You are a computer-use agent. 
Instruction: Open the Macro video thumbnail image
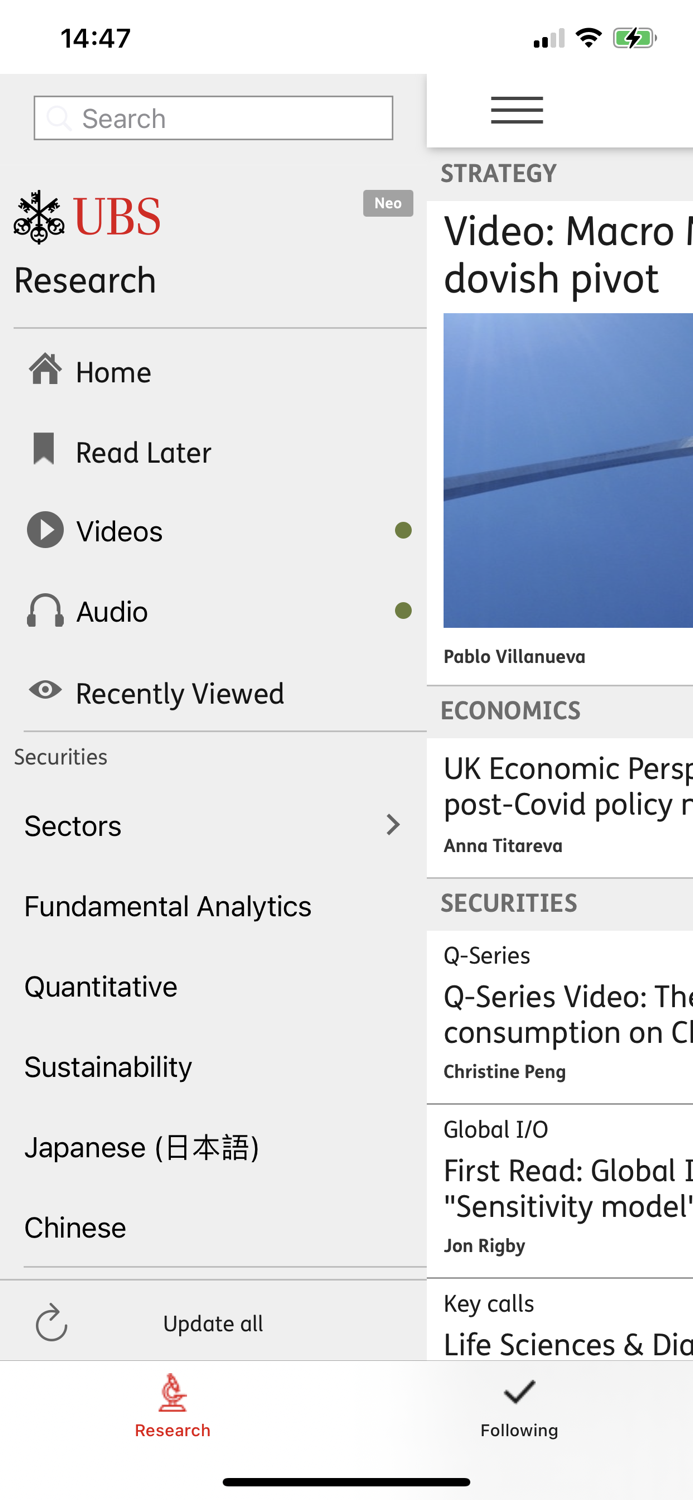pyautogui.click(x=568, y=470)
